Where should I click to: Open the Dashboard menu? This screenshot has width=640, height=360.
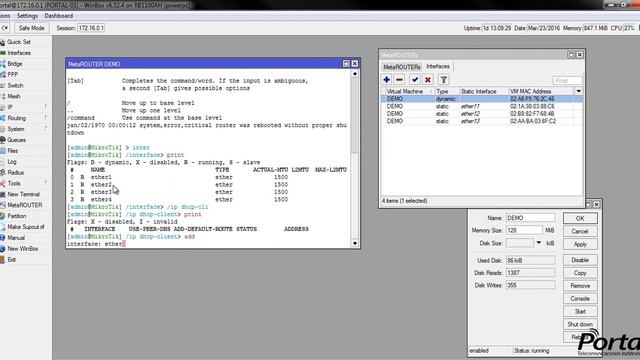pyautogui.click(x=59, y=16)
